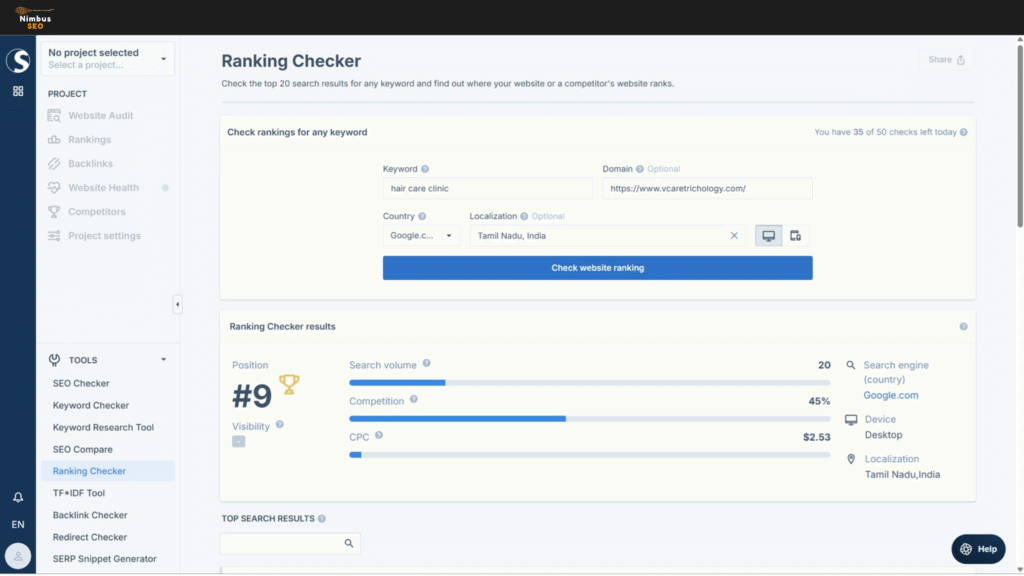This screenshot has width=1024, height=576.
Task: Click the user profile avatar icon
Action: pos(18,555)
